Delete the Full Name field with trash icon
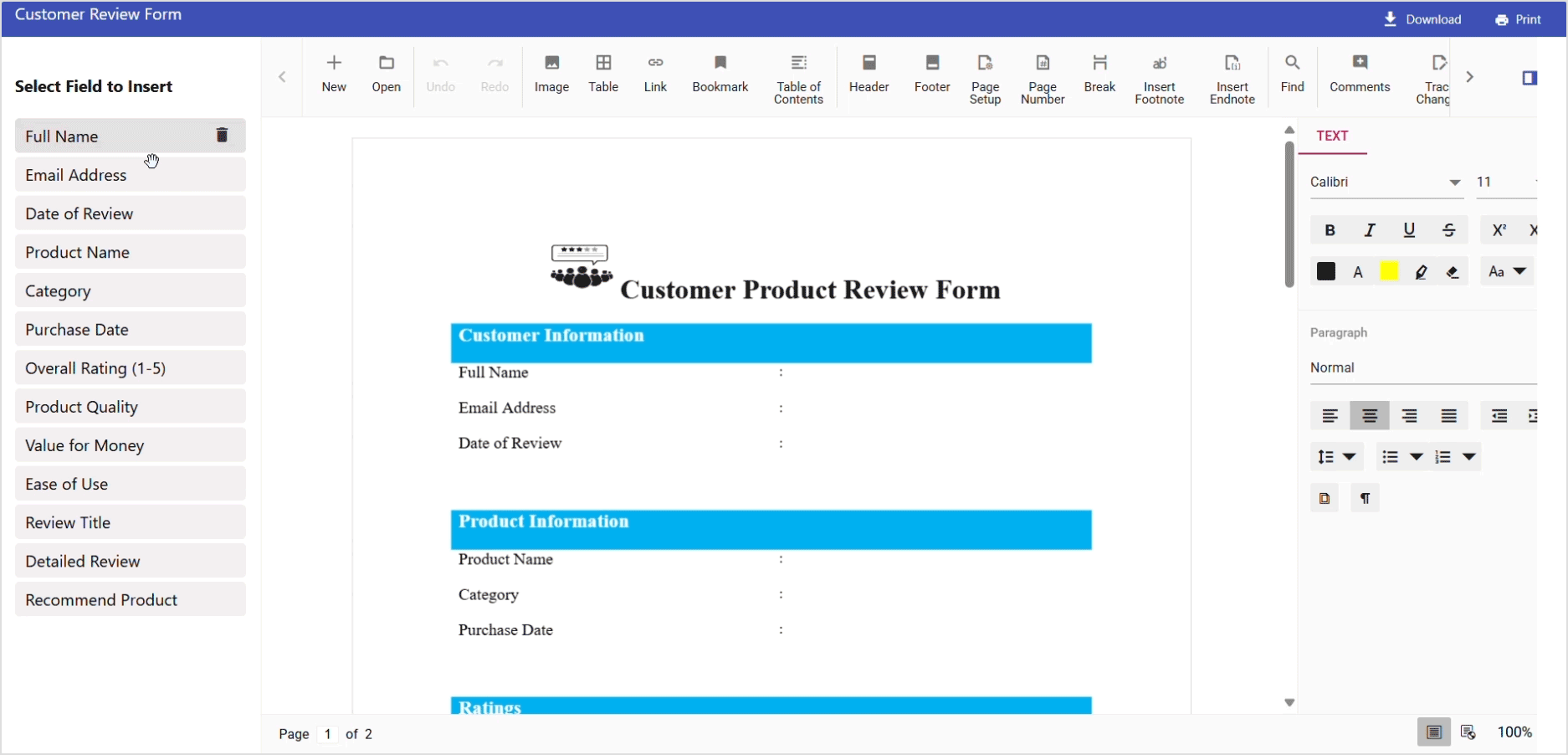1568x755 pixels. [x=222, y=136]
